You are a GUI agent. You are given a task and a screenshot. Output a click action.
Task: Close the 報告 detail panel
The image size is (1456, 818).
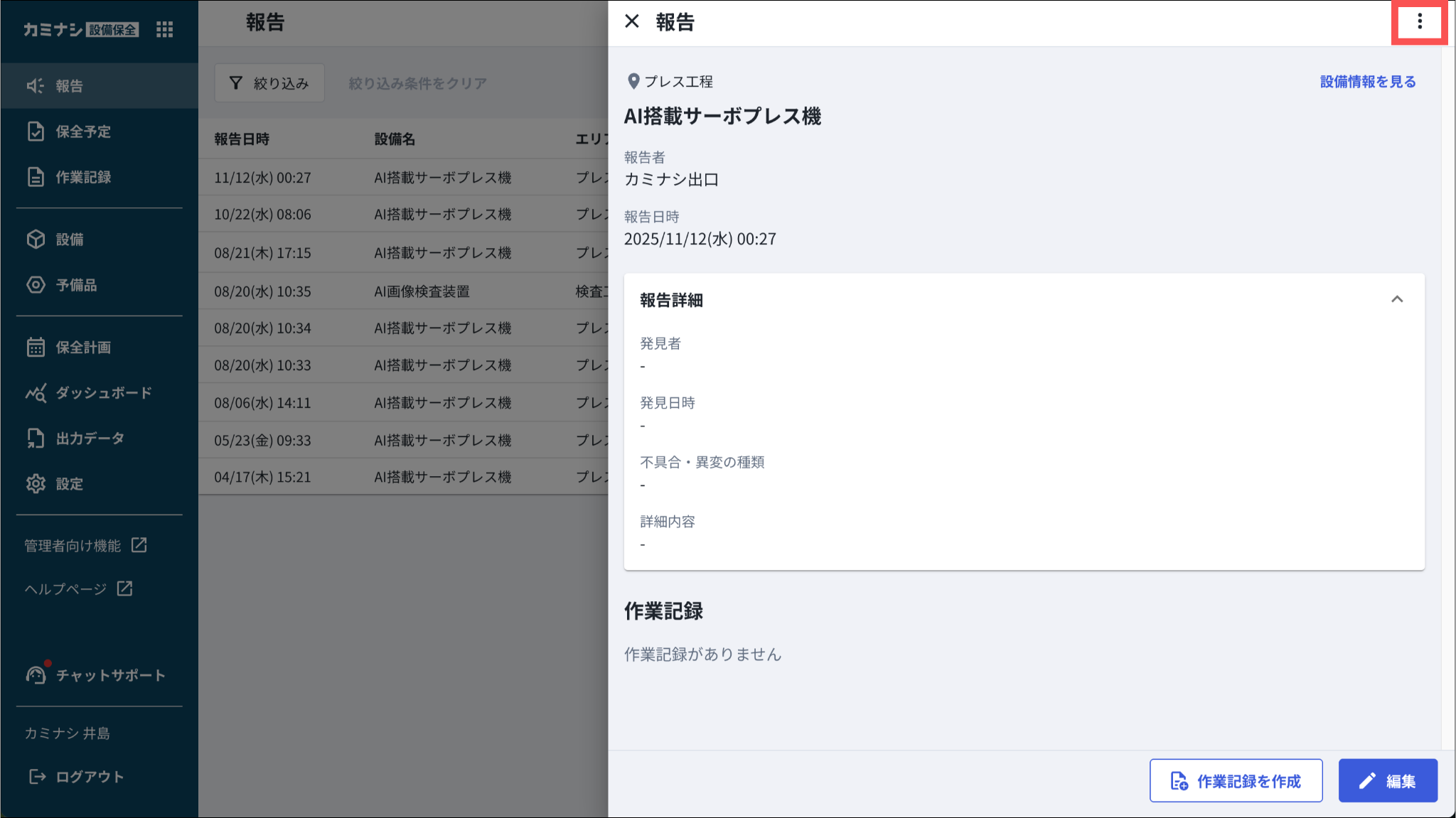(x=631, y=21)
